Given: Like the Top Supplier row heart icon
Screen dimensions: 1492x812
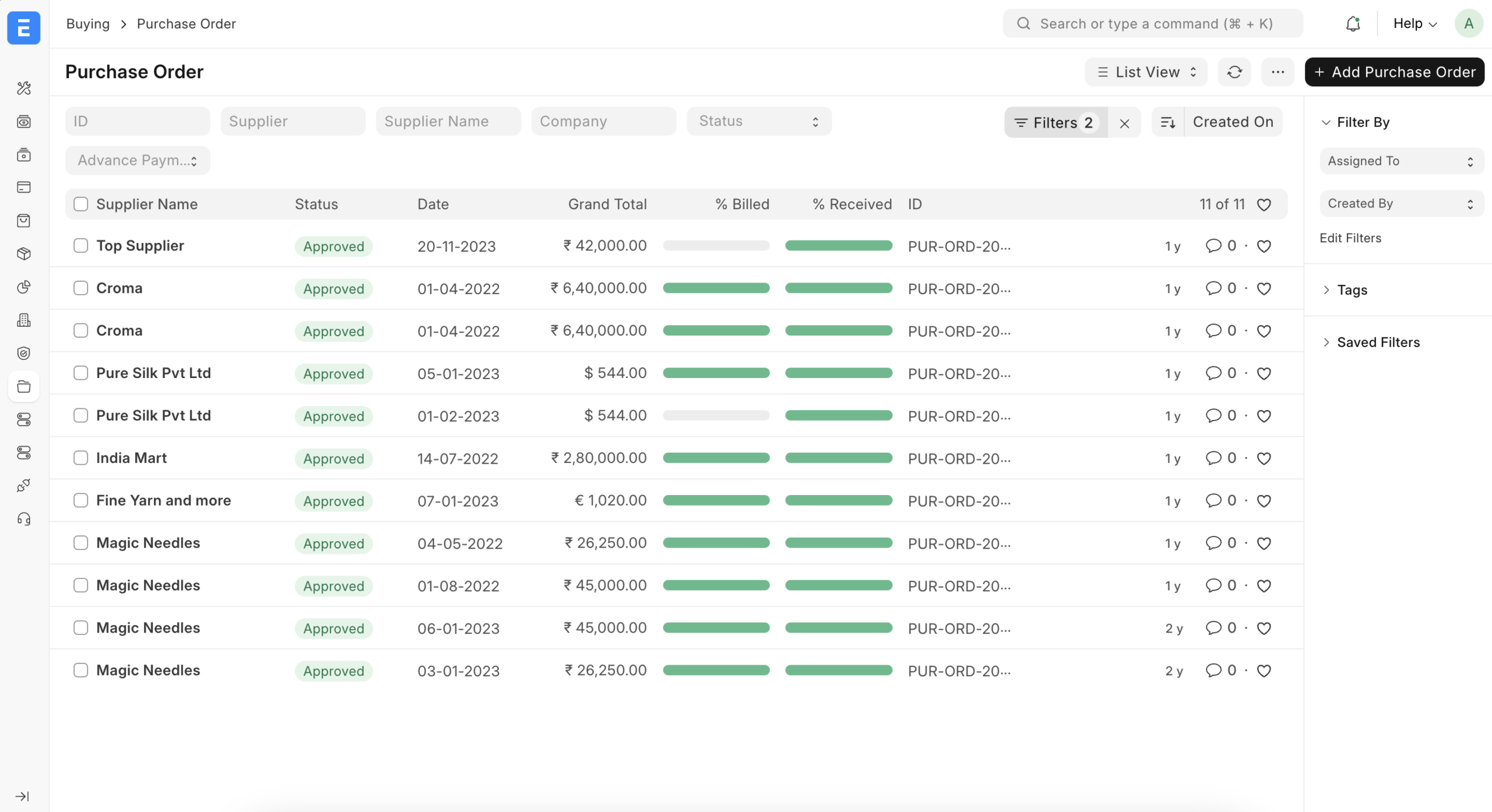Looking at the screenshot, I should tap(1264, 246).
